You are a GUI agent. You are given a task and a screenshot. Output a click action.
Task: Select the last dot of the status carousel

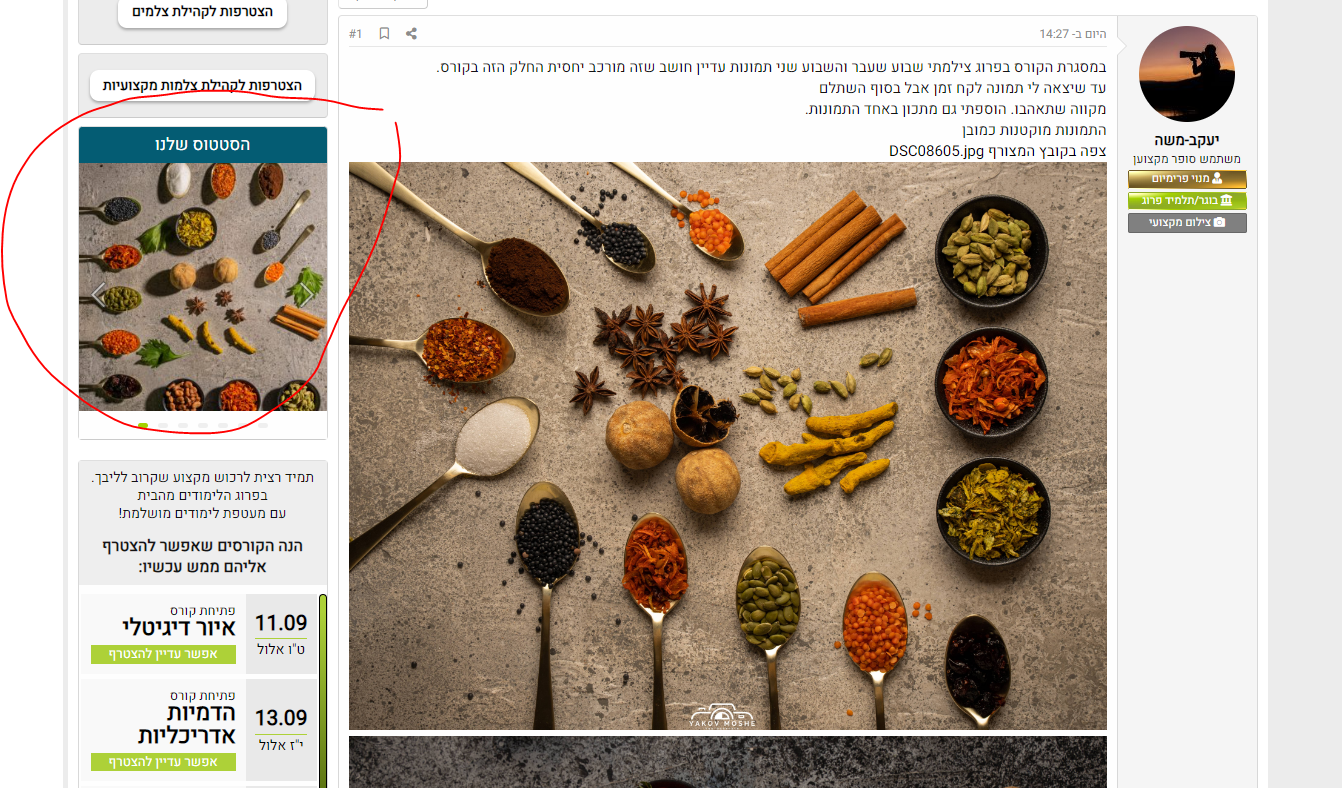pyautogui.click(x=263, y=426)
